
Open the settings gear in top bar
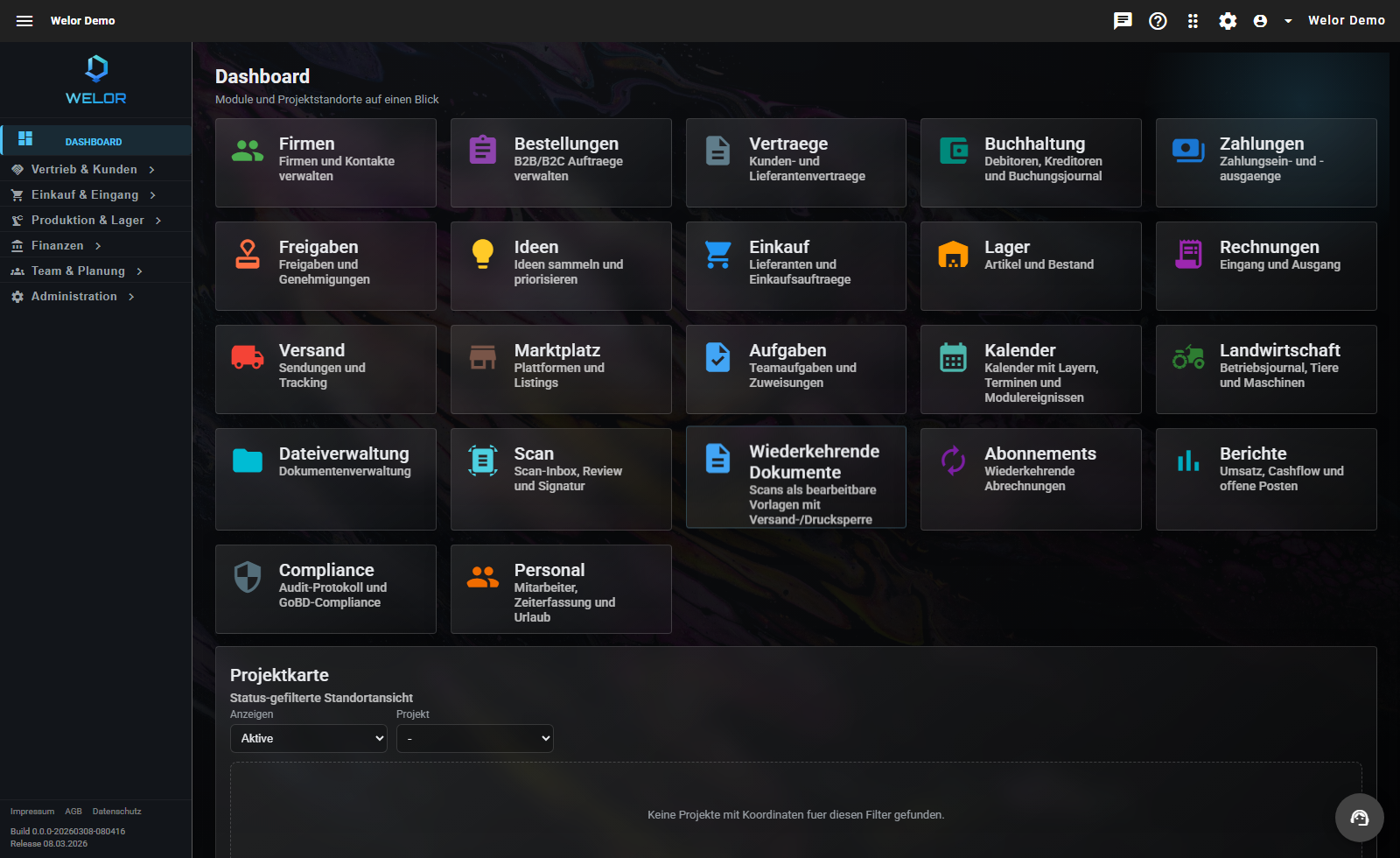point(1228,20)
